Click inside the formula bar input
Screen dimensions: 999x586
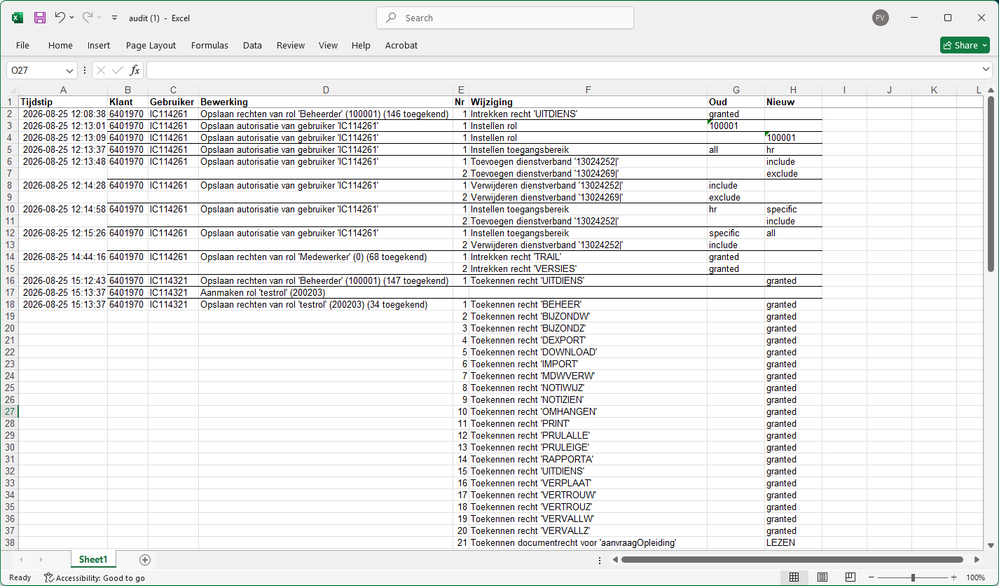coord(563,71)
